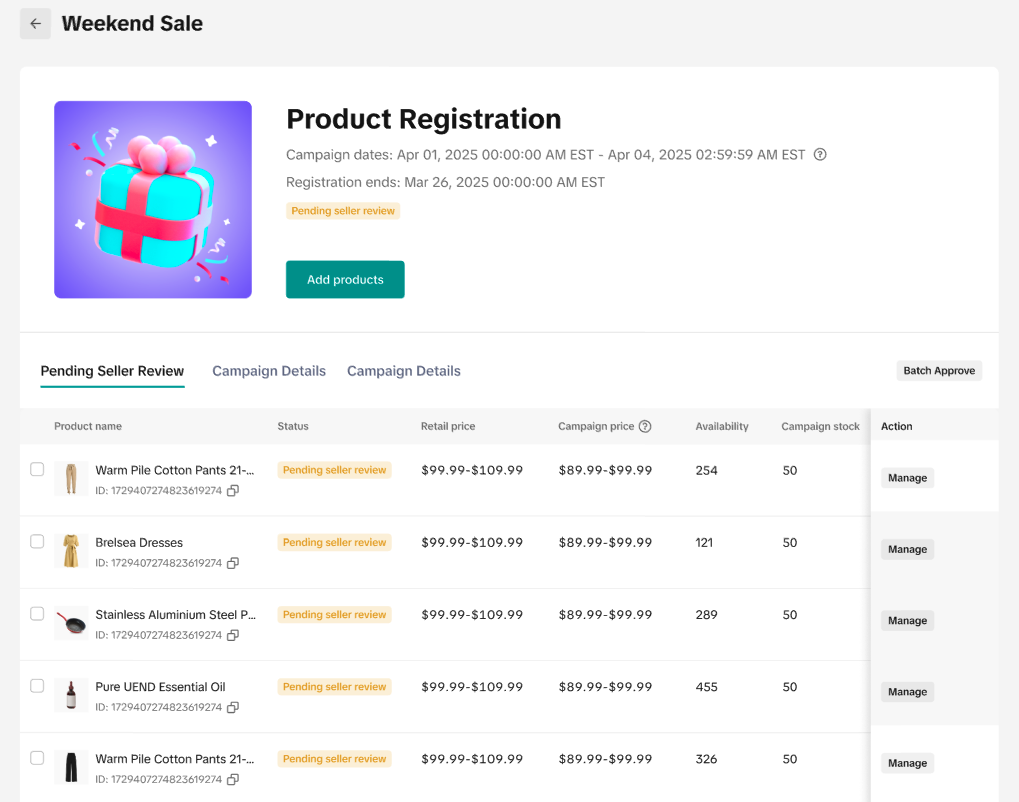Copy product ID for Brelsea Dresses

point(233,563)
